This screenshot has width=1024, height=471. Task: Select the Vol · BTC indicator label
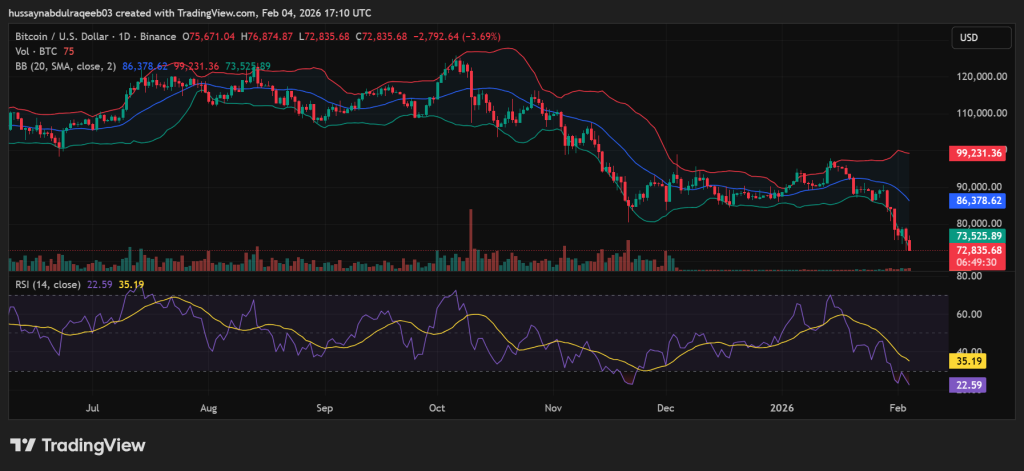(31, 51)
